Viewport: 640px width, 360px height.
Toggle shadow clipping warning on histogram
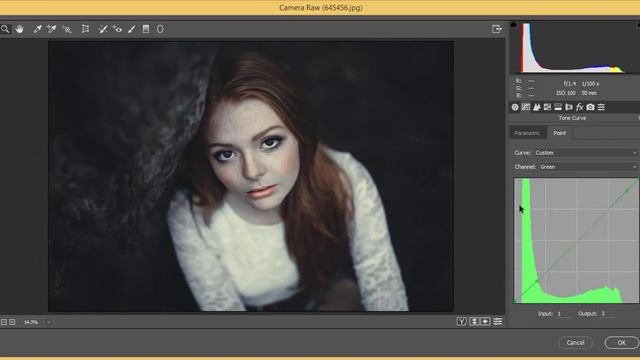513,25
